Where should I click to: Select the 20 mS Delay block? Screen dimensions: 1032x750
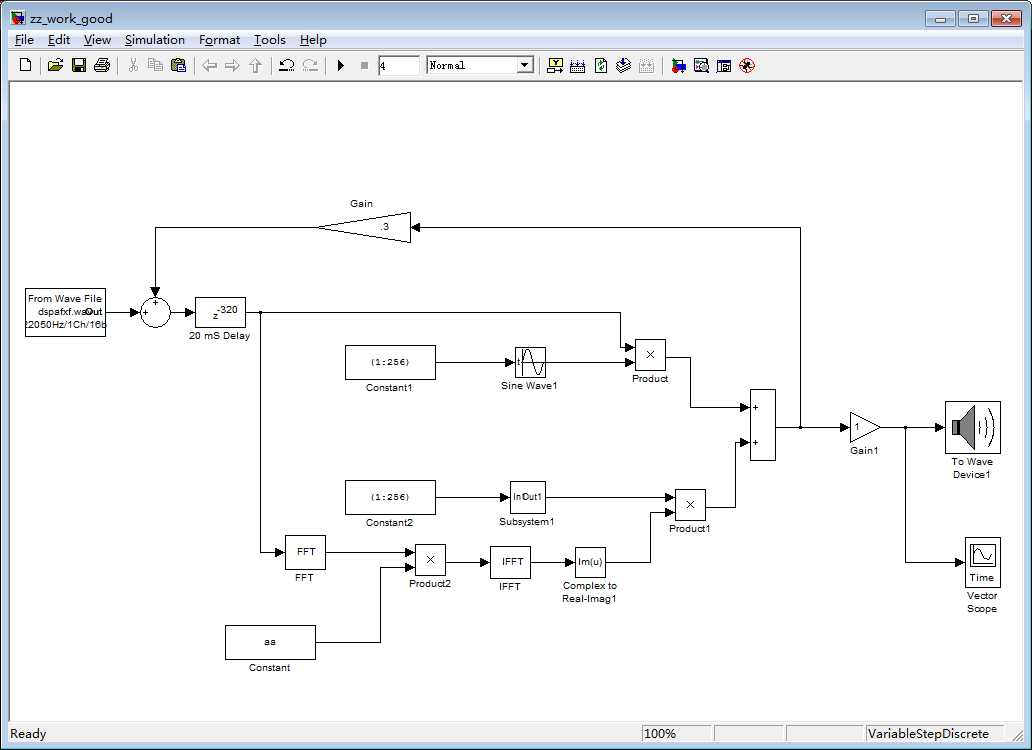[220, 312]
